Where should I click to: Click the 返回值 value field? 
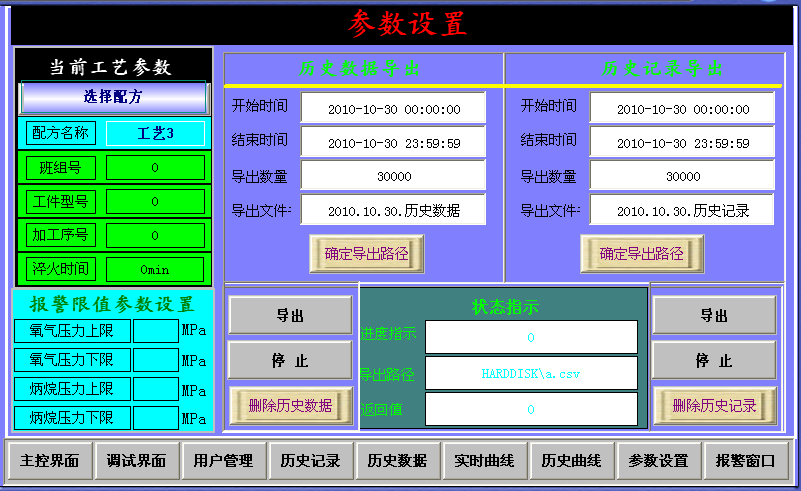coord(531,409)
